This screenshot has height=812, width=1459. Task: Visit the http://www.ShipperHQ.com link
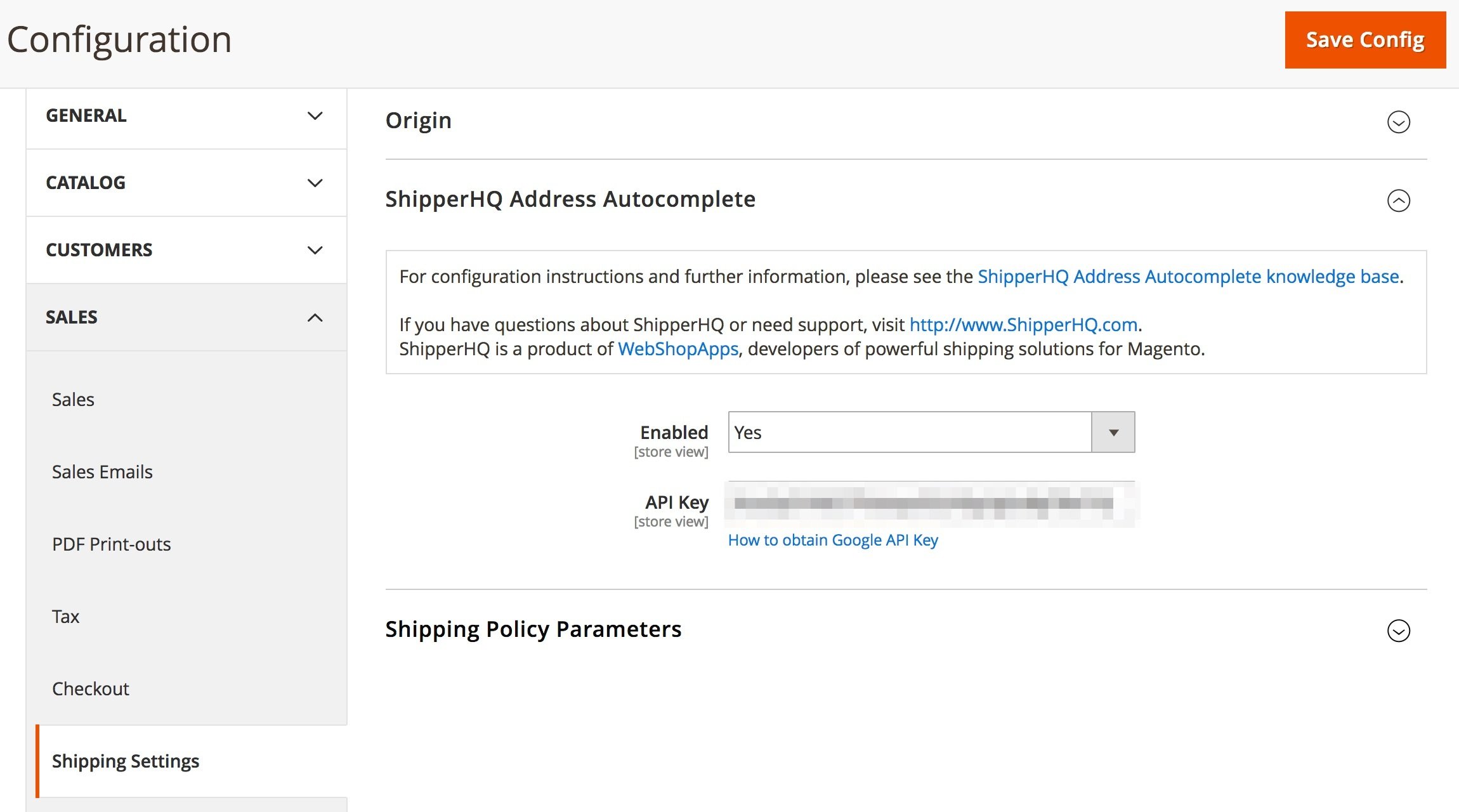click(x=1023, y=325)
